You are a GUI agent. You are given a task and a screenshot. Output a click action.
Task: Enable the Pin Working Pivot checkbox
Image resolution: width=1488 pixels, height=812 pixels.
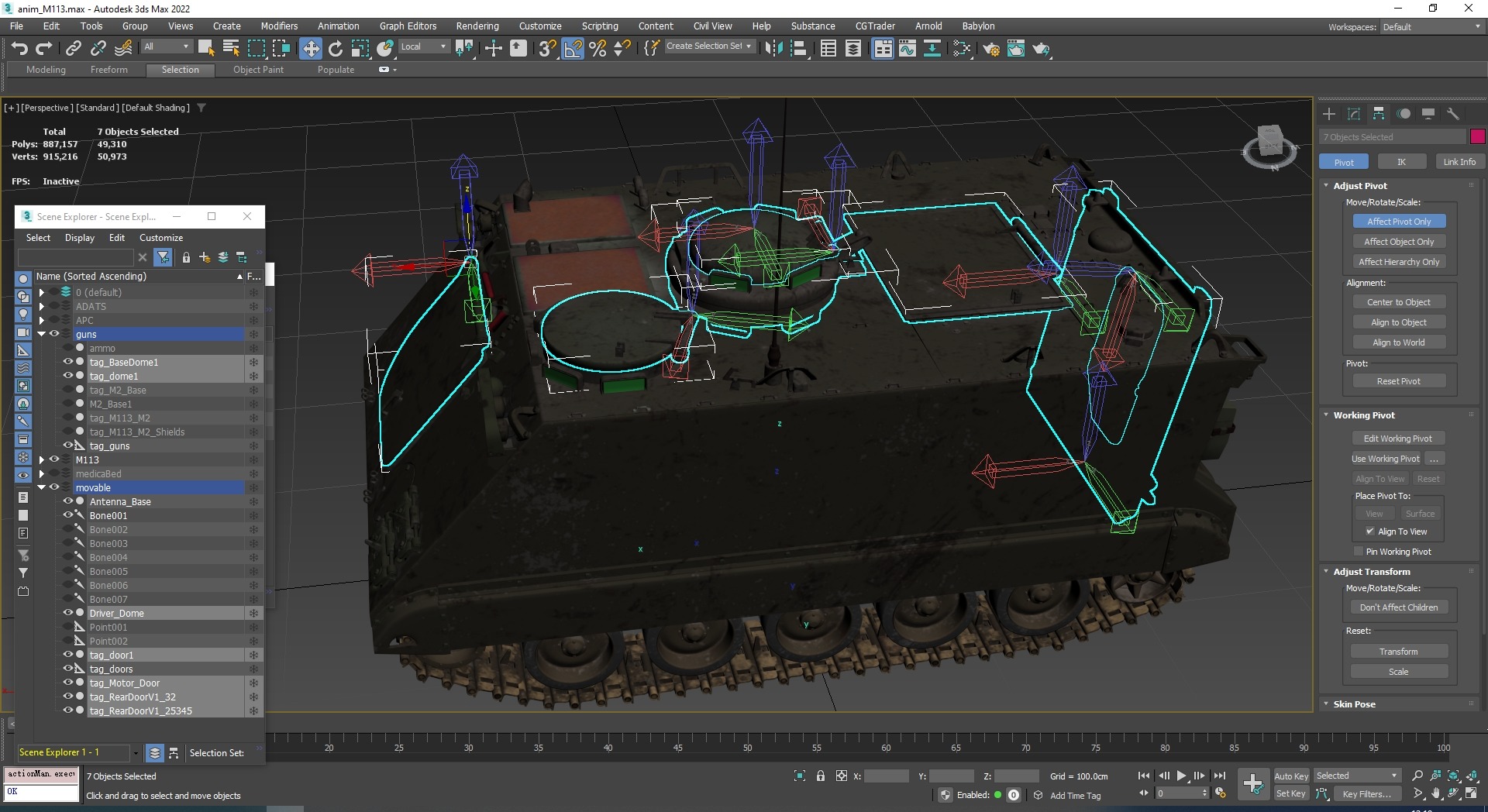point(1359,552)
